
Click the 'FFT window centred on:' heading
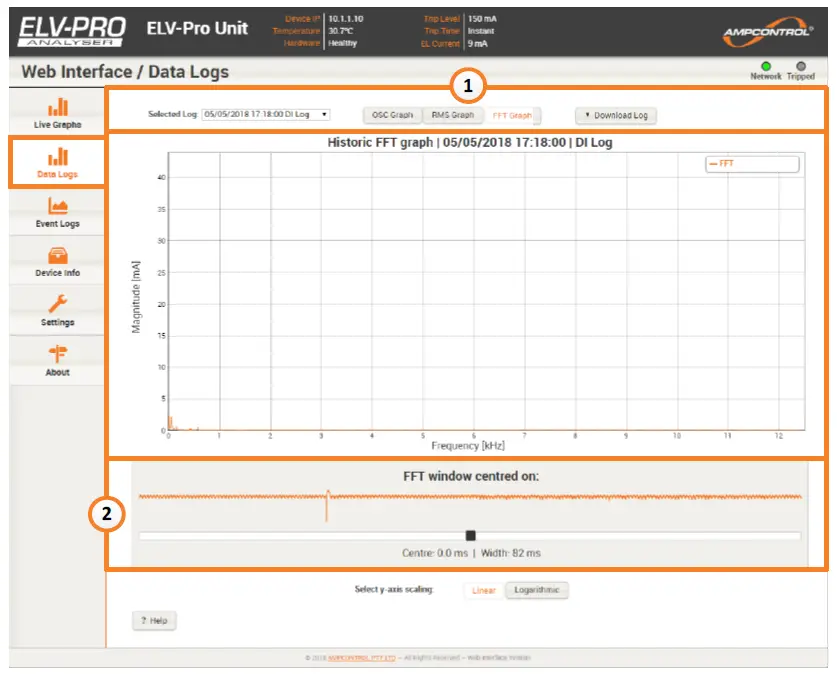coord(471,476)
